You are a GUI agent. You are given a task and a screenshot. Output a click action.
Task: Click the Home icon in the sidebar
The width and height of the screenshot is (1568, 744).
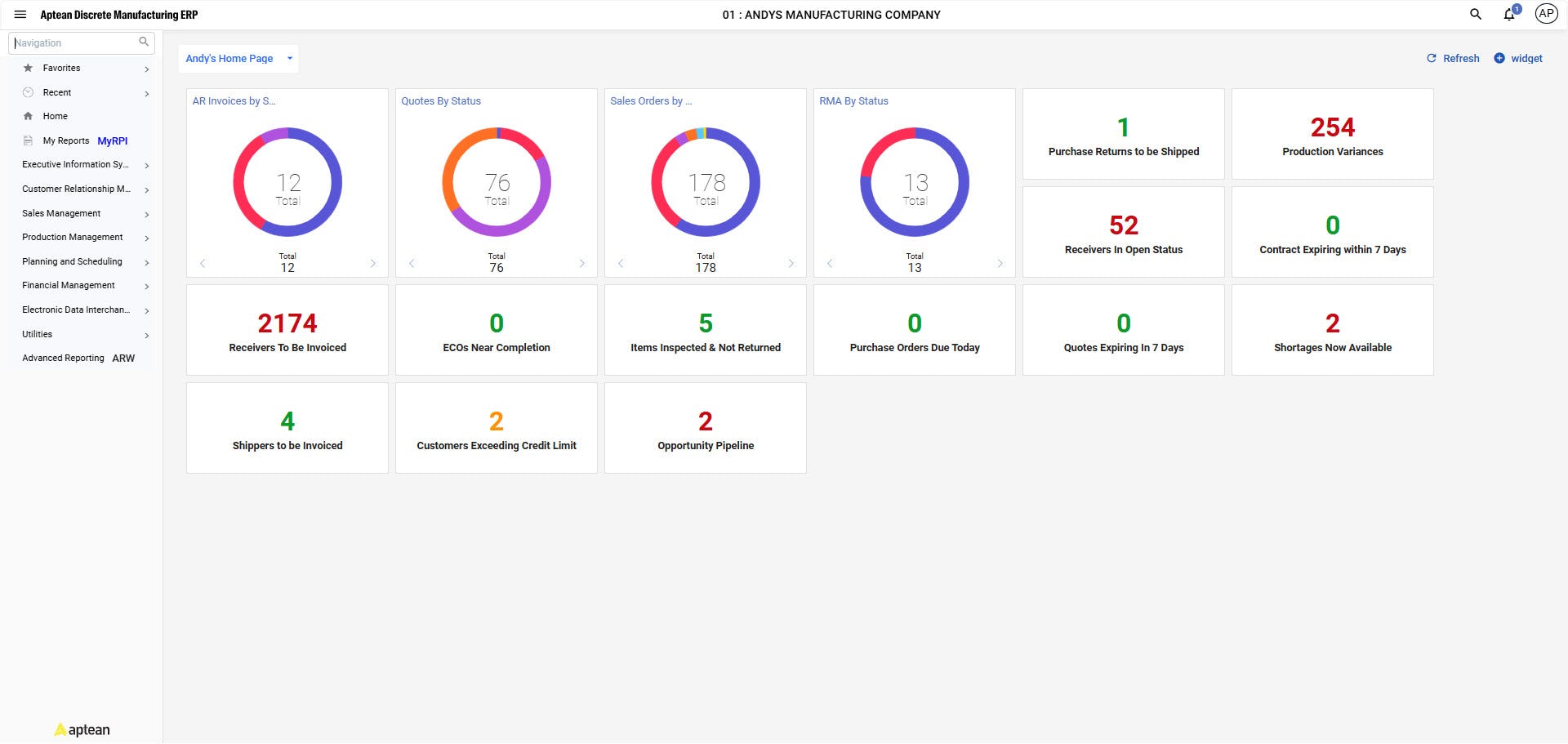click(x=29, y=116)
